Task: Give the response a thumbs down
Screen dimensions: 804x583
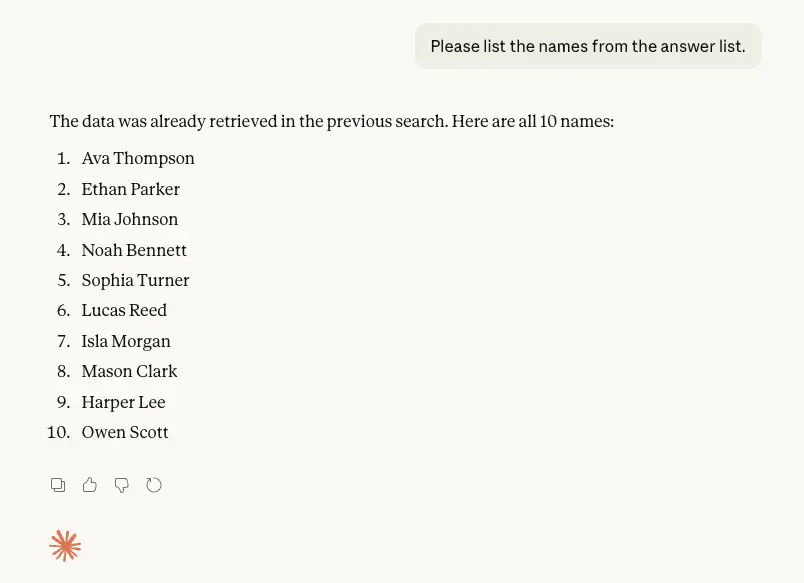Action: point(122,485)
